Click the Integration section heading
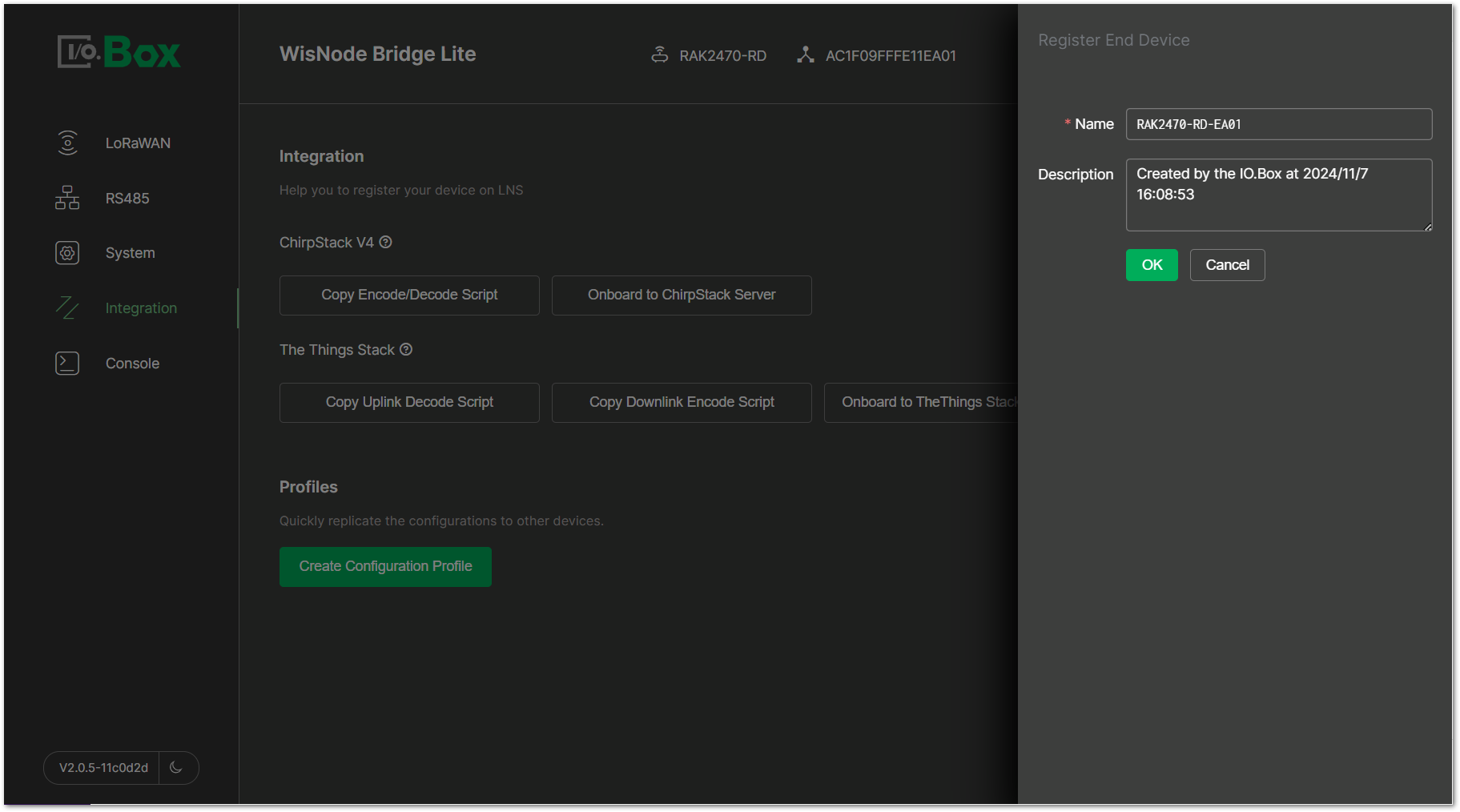1460x812 pixels. tap(321, 156)
